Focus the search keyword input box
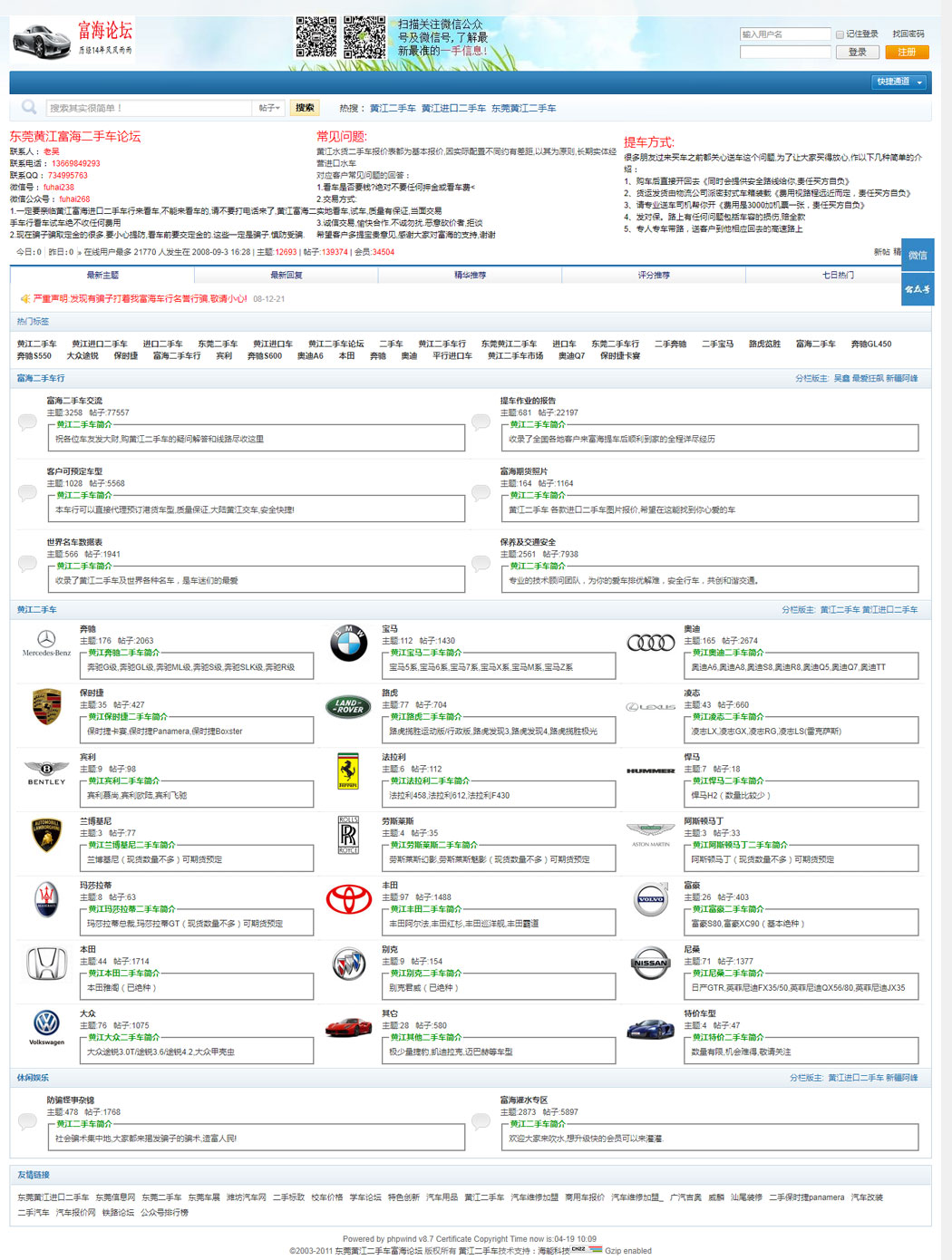952x1260 pixels. (x=149, y=108)
